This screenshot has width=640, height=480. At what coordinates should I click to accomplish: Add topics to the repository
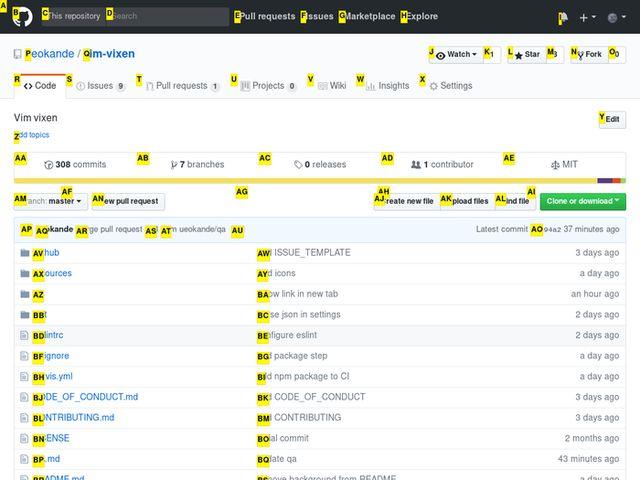point(32,135)
